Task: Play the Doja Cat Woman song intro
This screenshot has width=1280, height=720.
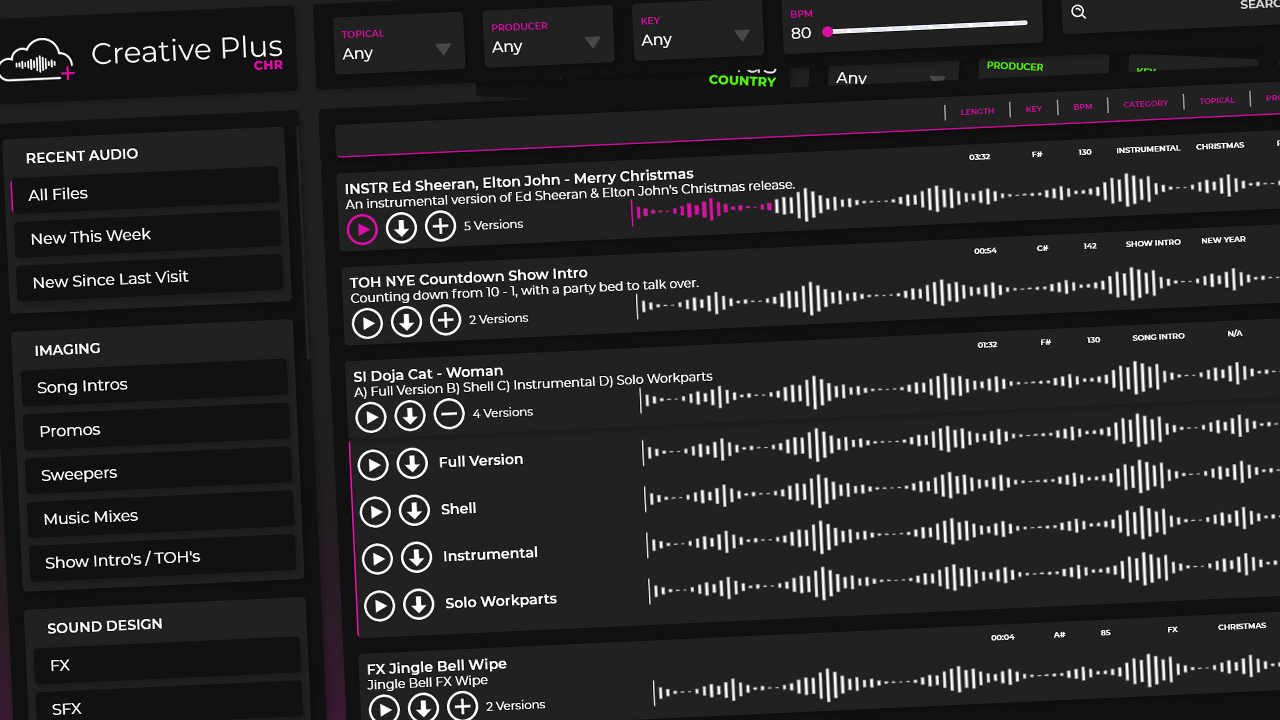Action: click(x=371, y=417)
